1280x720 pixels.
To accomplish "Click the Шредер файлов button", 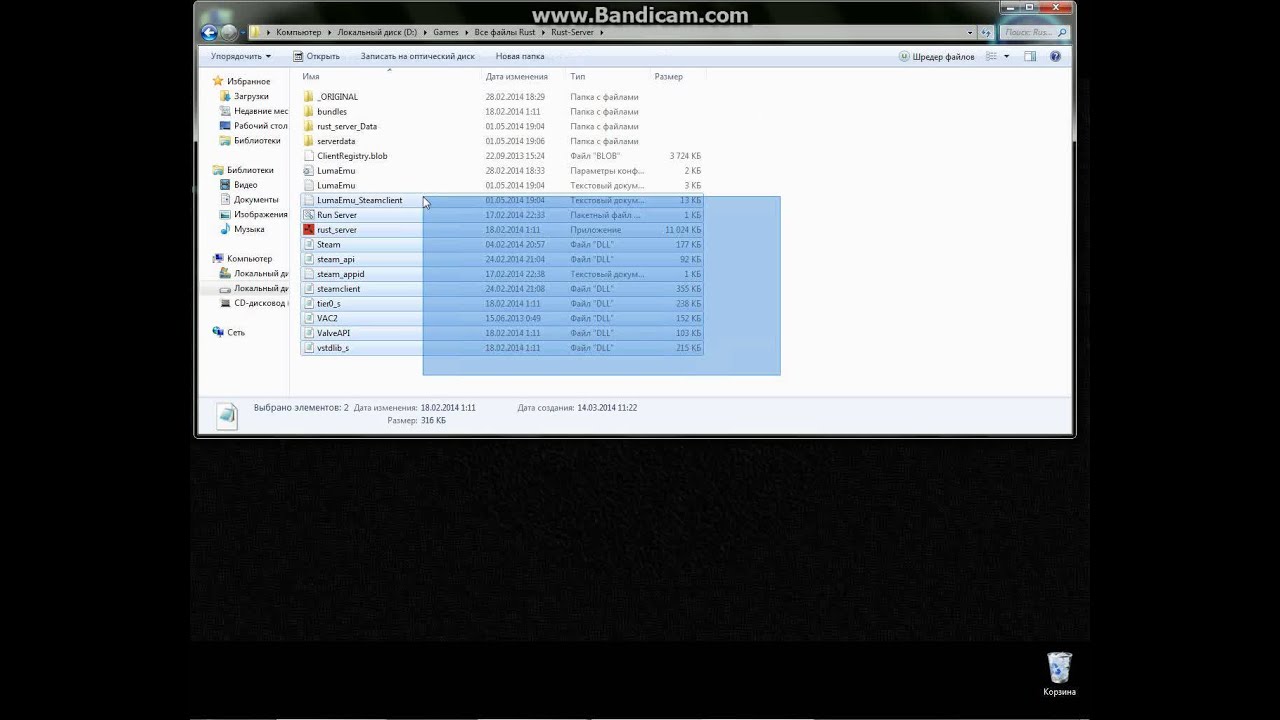I will pos(937,56).
